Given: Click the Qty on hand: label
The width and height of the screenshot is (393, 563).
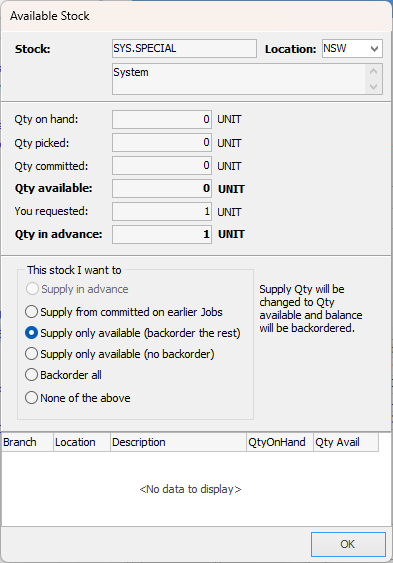Looking at the screenshot, I should tap(46, 119).
